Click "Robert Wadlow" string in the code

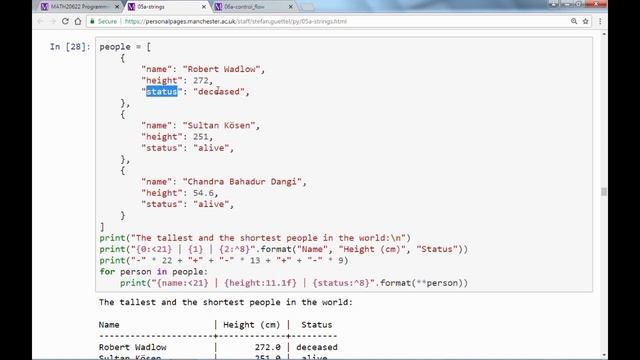222,69
